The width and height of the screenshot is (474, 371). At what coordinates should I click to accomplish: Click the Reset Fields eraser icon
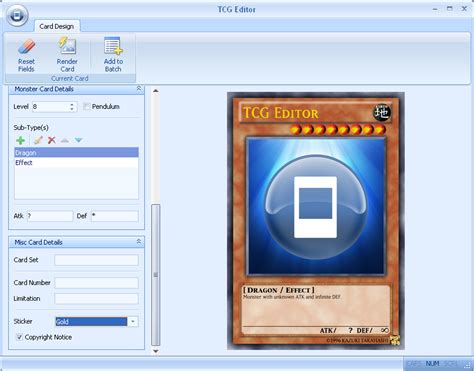[27, 47]
